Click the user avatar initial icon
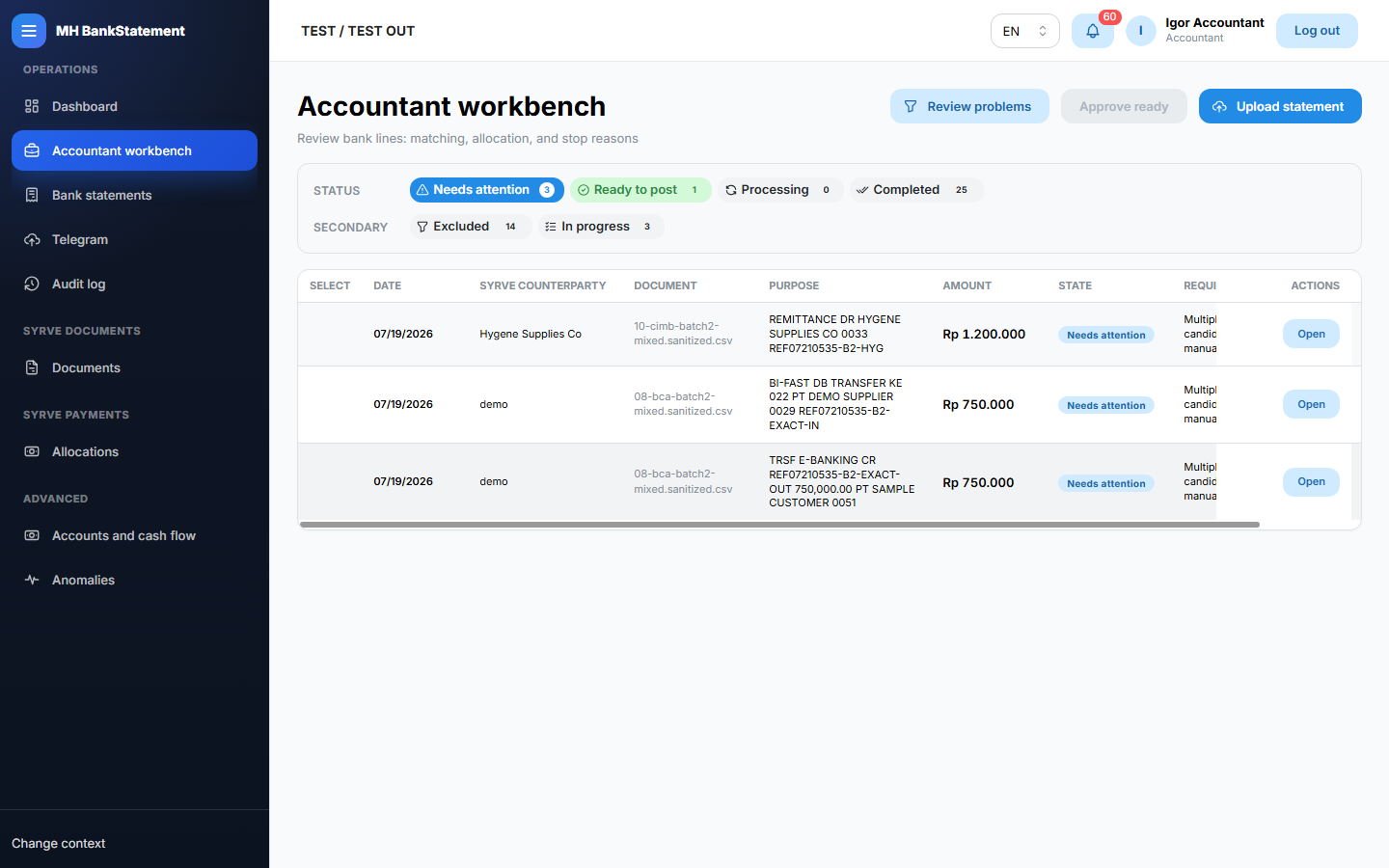The width and height of the screenshot is (1389, 868). (x=1141, y=31)
